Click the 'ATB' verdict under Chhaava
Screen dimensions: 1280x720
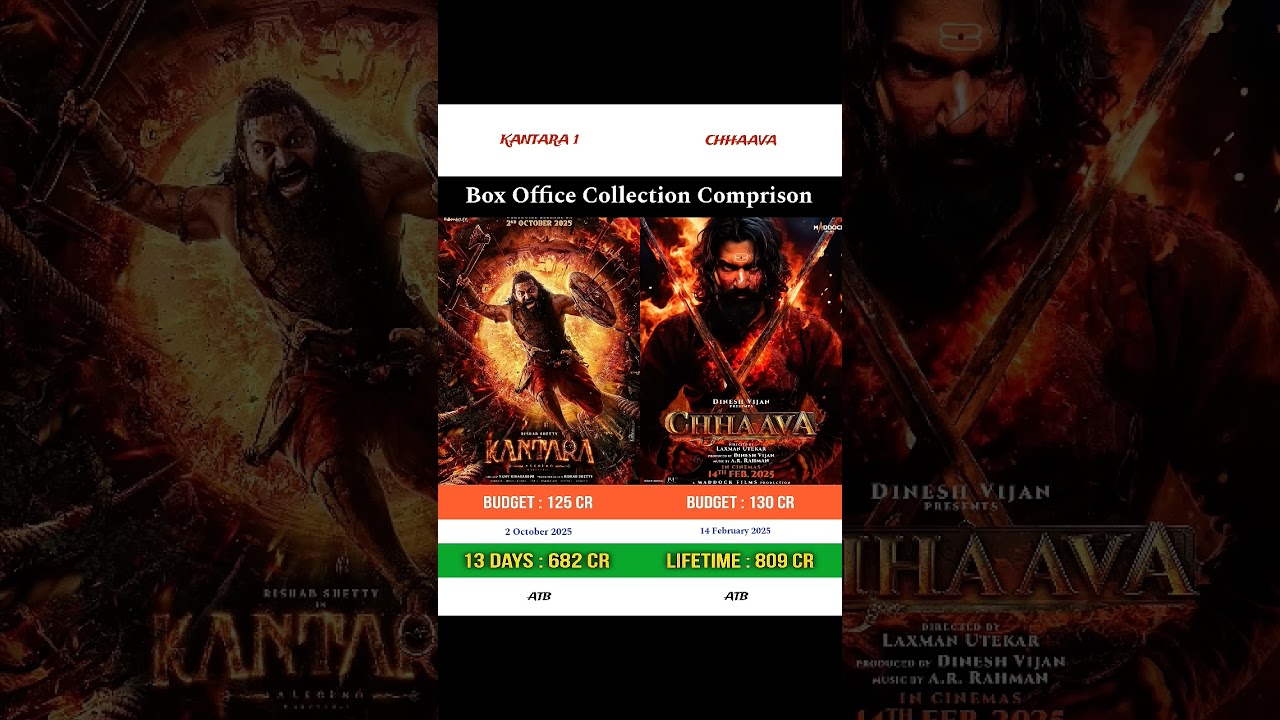click(x=736, y=596)
